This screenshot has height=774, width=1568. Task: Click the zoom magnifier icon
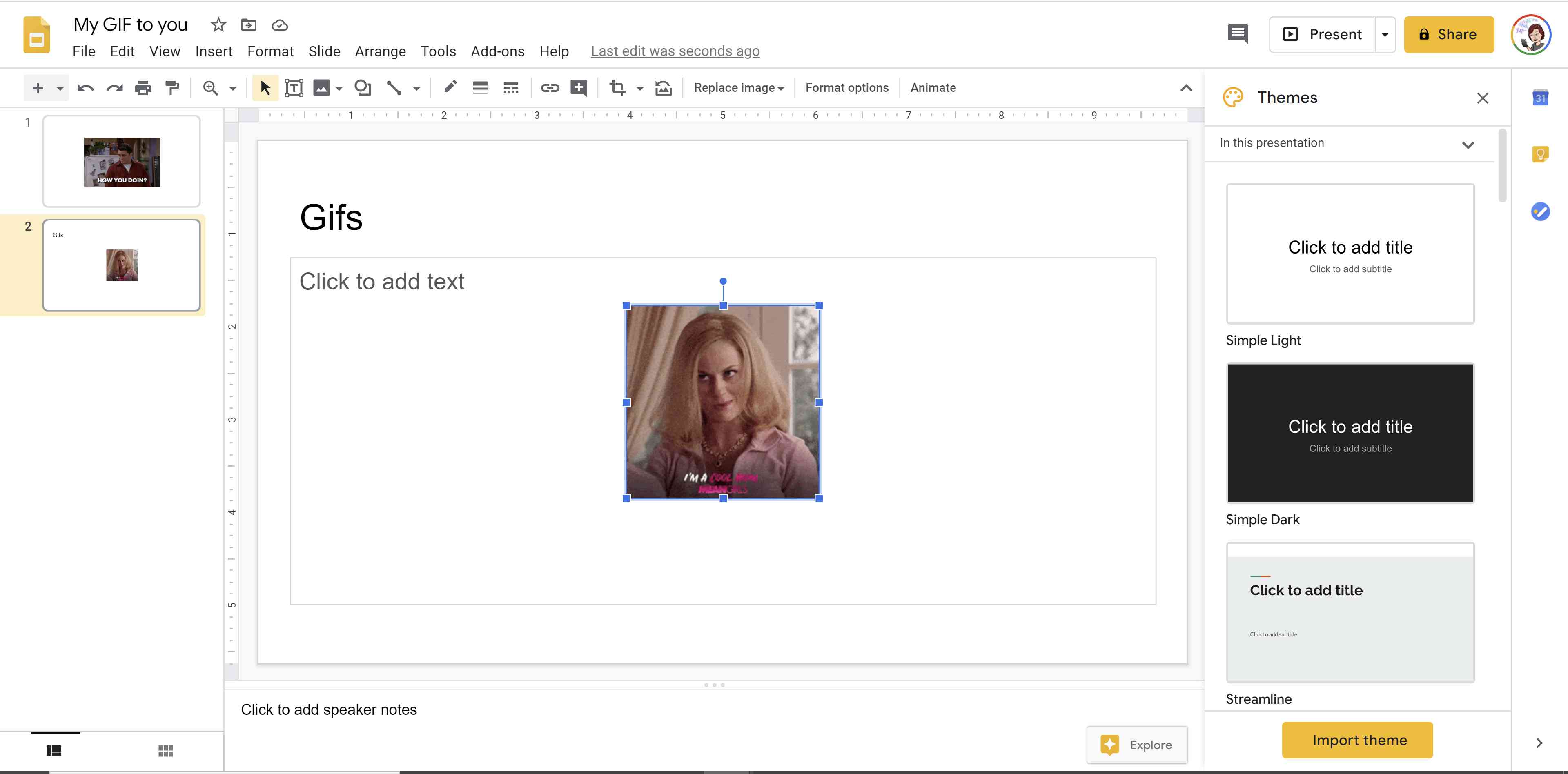(x=211, y=88)
